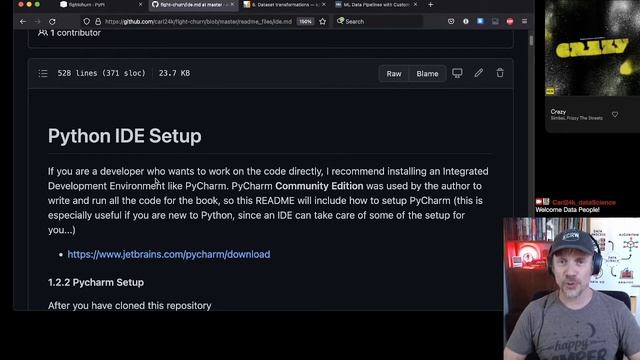Image resolution: width=640 pixels, height=360 pixels.
Task: Click the 23.7 KB file size
Action: tap(174, 73)
